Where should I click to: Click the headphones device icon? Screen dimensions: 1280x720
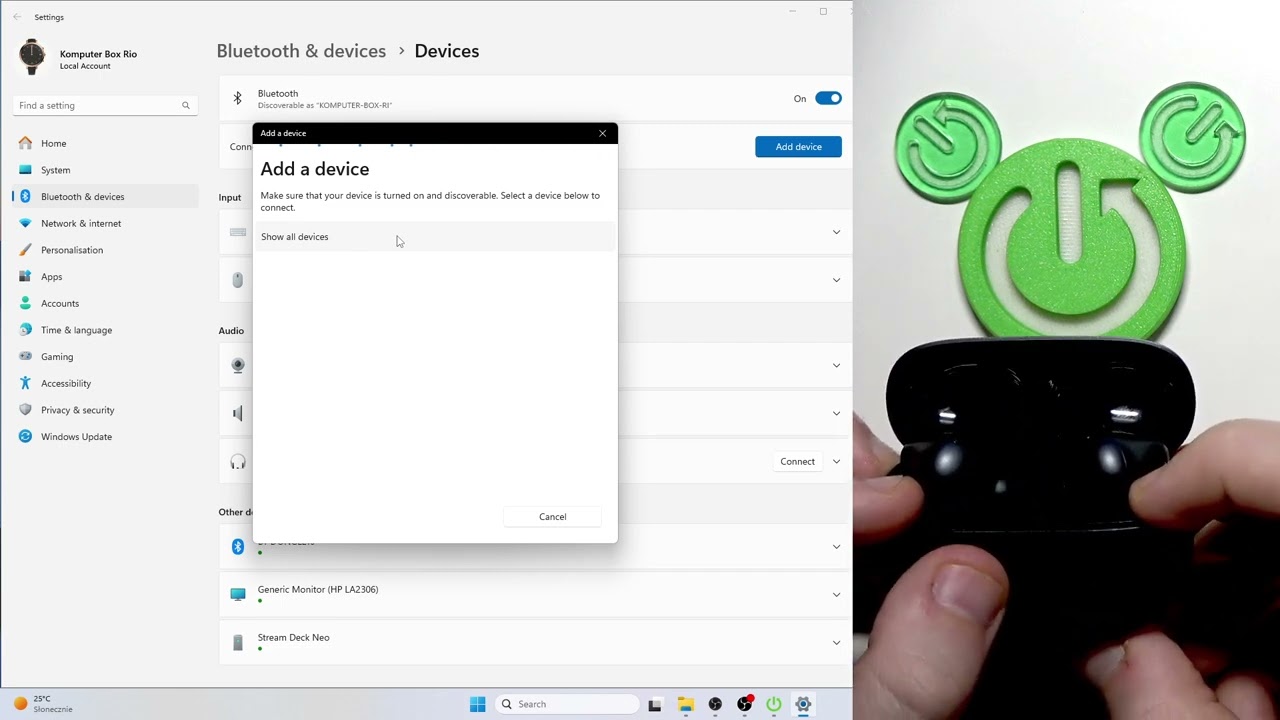point(238,461)
